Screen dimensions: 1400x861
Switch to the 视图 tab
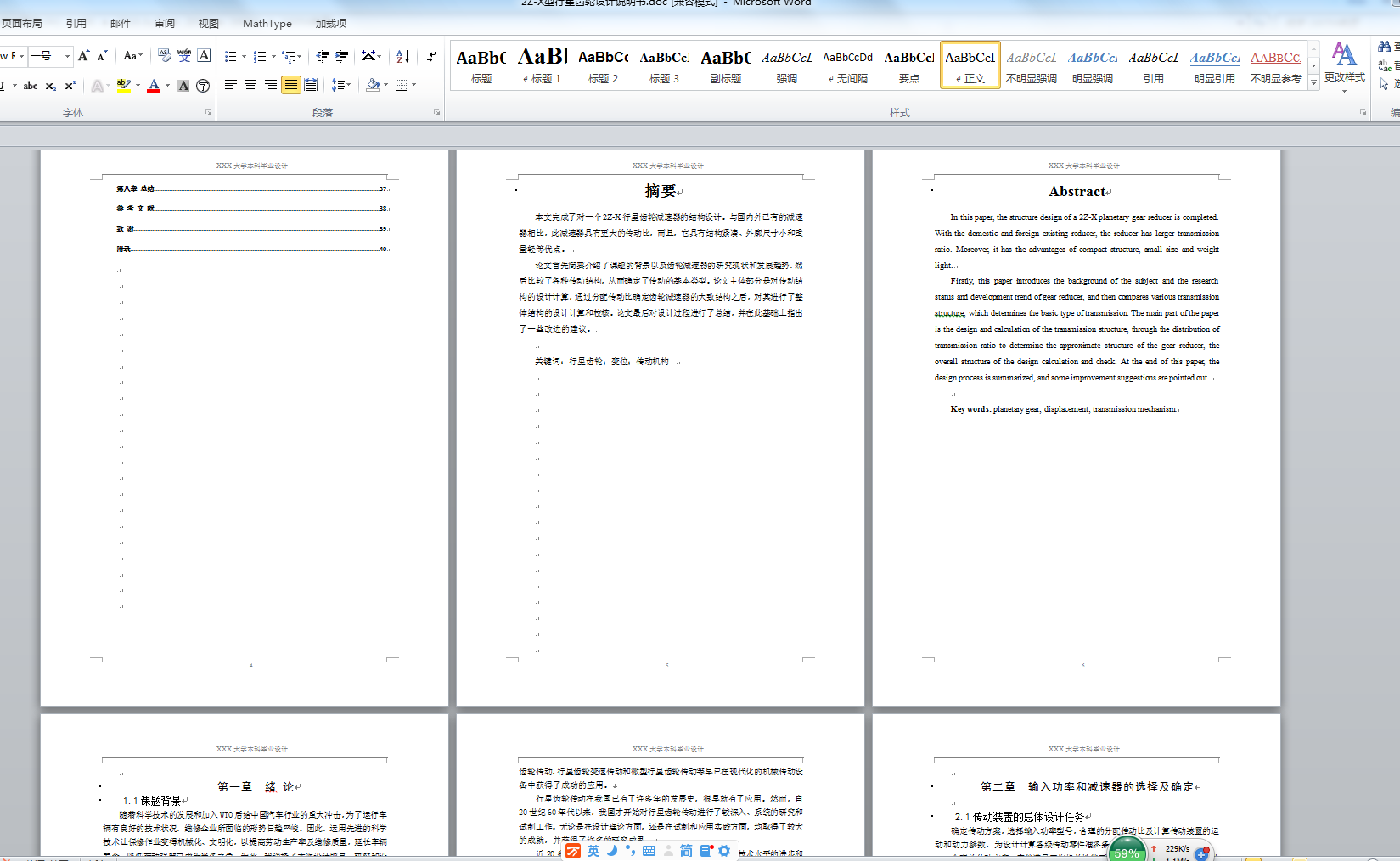pos(209,24)
